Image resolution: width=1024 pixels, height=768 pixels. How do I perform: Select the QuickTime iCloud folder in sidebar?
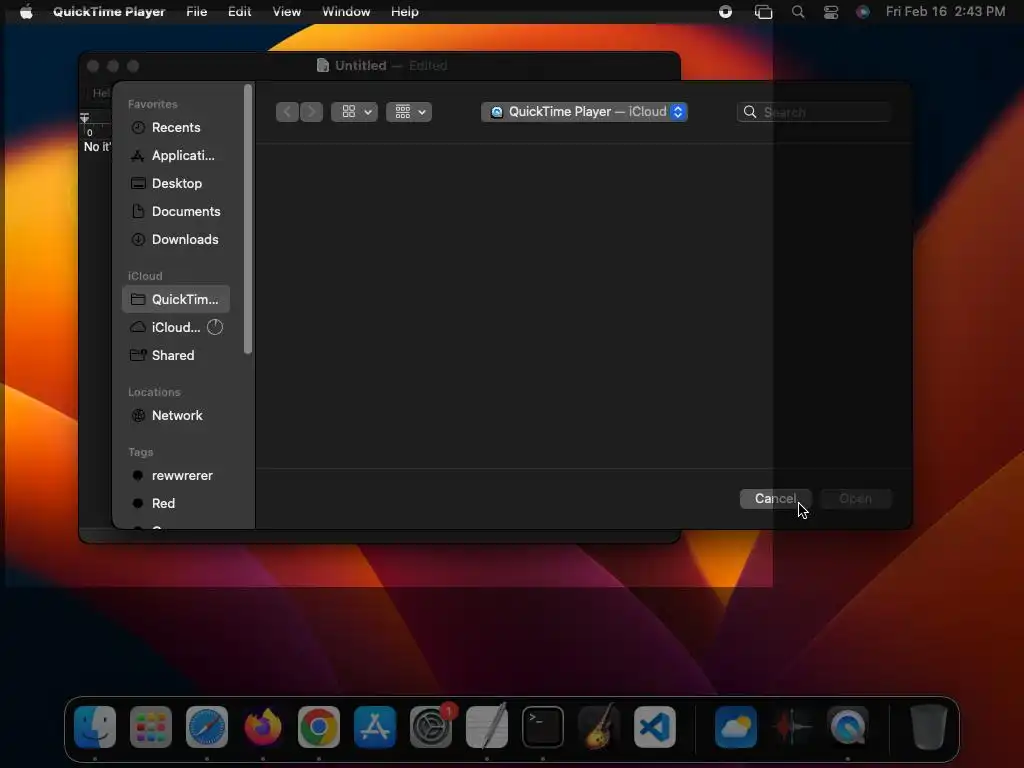[175, 299]
